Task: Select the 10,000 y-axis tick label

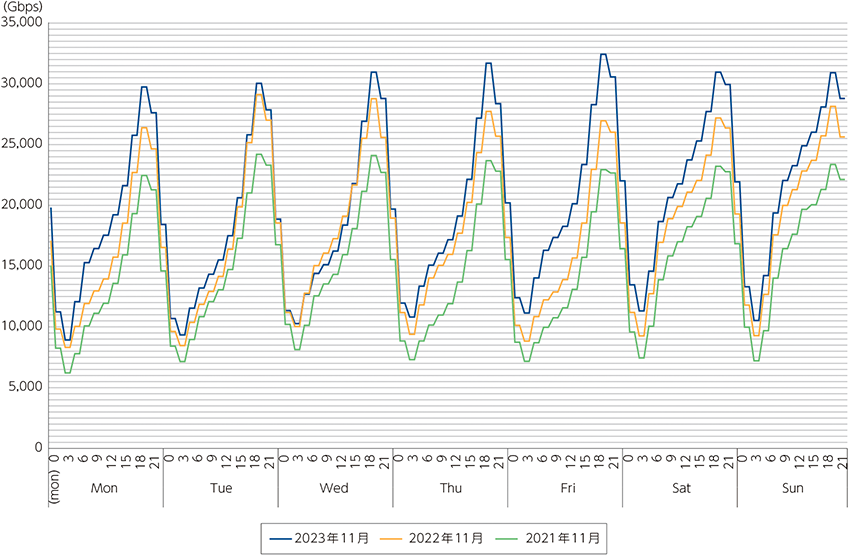Action: [22, 326]
